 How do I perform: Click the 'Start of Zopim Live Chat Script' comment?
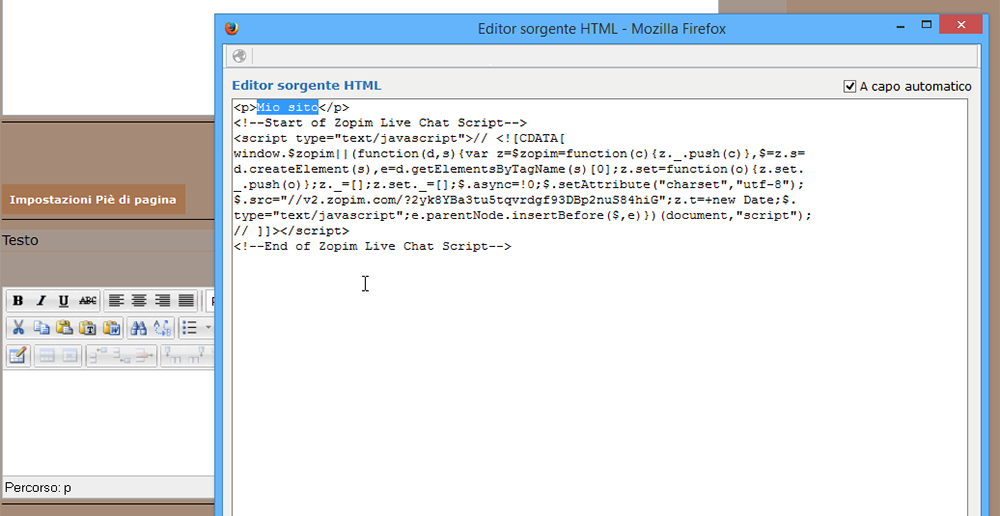point(380,123)
